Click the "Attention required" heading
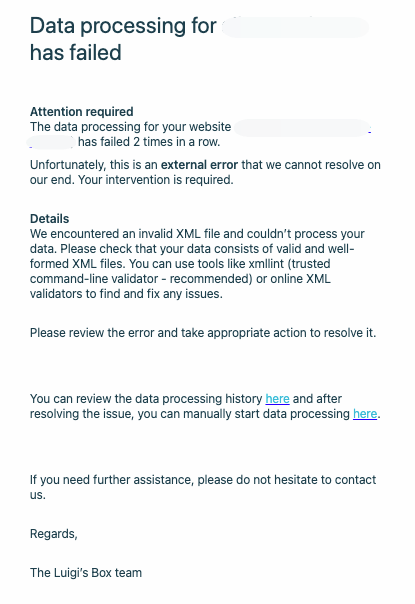 [82, 112]
